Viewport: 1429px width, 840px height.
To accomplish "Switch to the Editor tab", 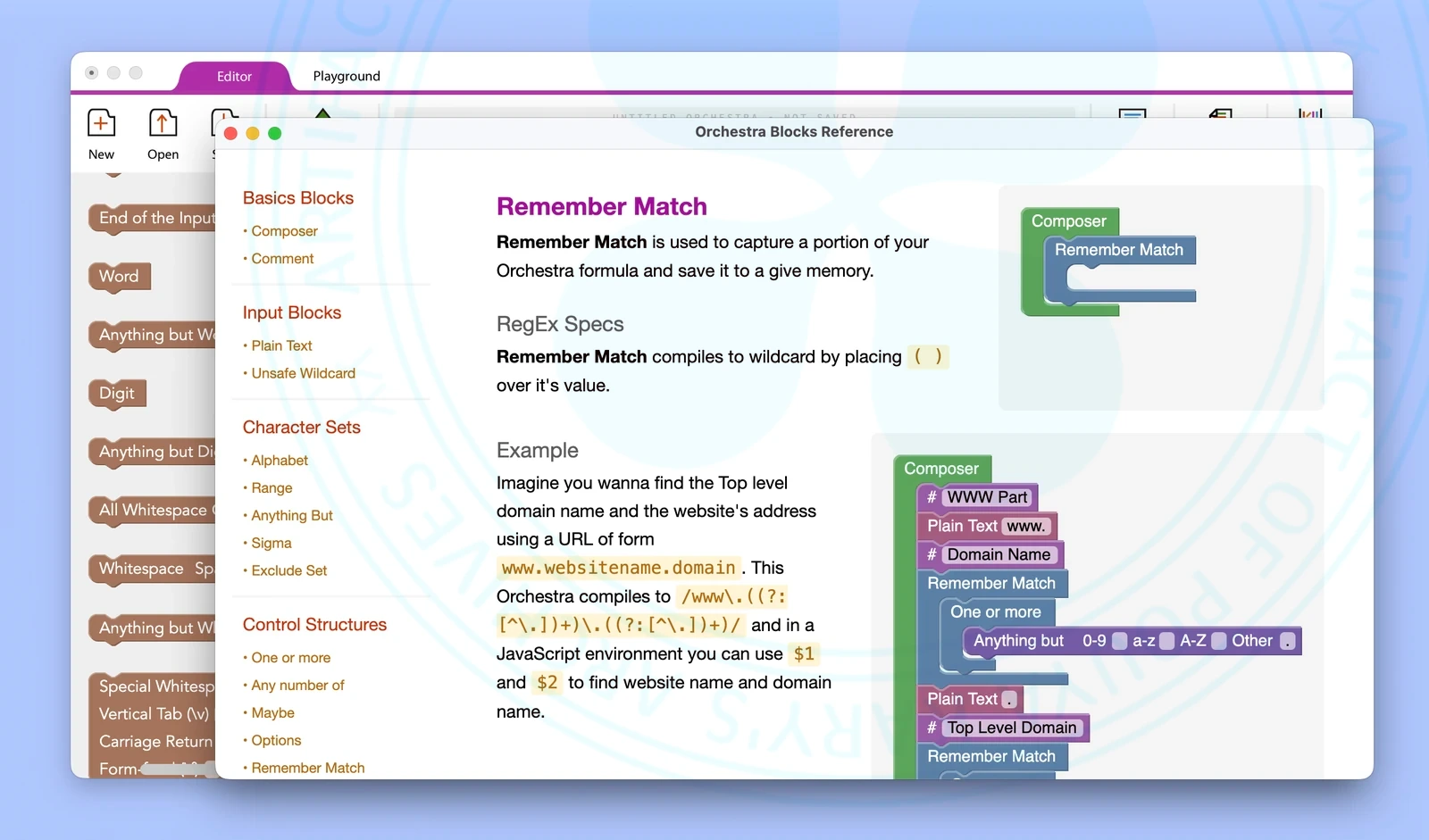I will pos(234,77).
